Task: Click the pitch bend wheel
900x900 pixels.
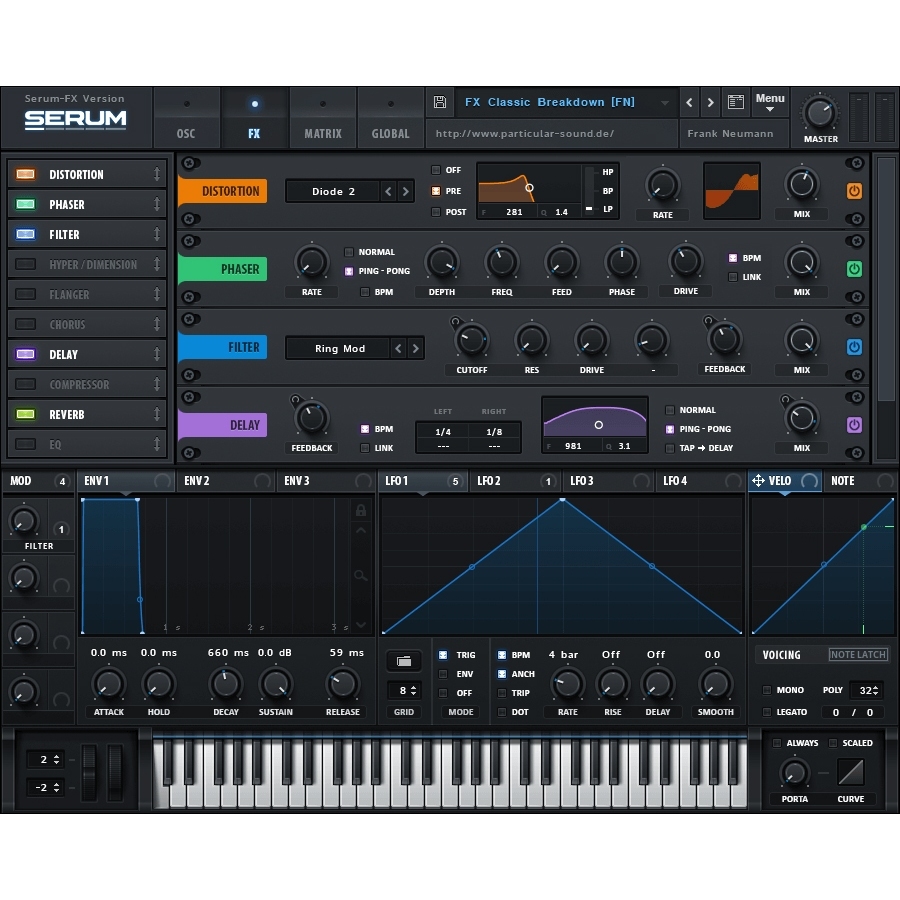Action: 89,772
